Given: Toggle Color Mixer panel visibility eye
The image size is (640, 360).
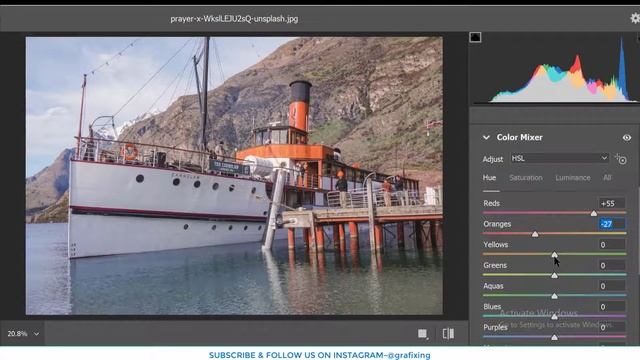Looking at the screenshot, I should (x=627, y=138).
